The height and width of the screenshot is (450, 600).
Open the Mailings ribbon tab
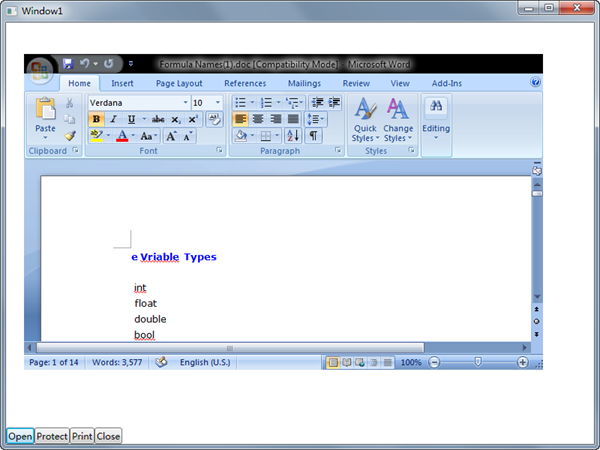(x=304, y=84)
